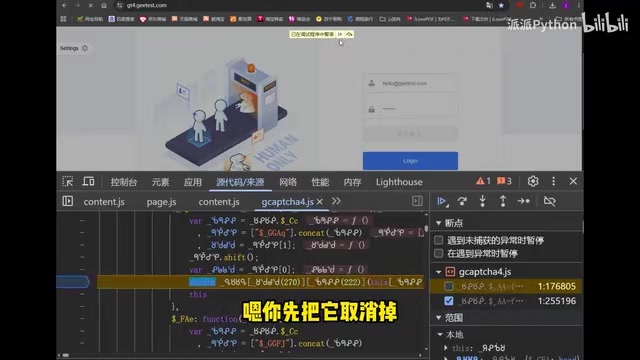Resume script execution in debugger toolbar
The width and height of the screenshot is (640, 360).
point(442,201)
